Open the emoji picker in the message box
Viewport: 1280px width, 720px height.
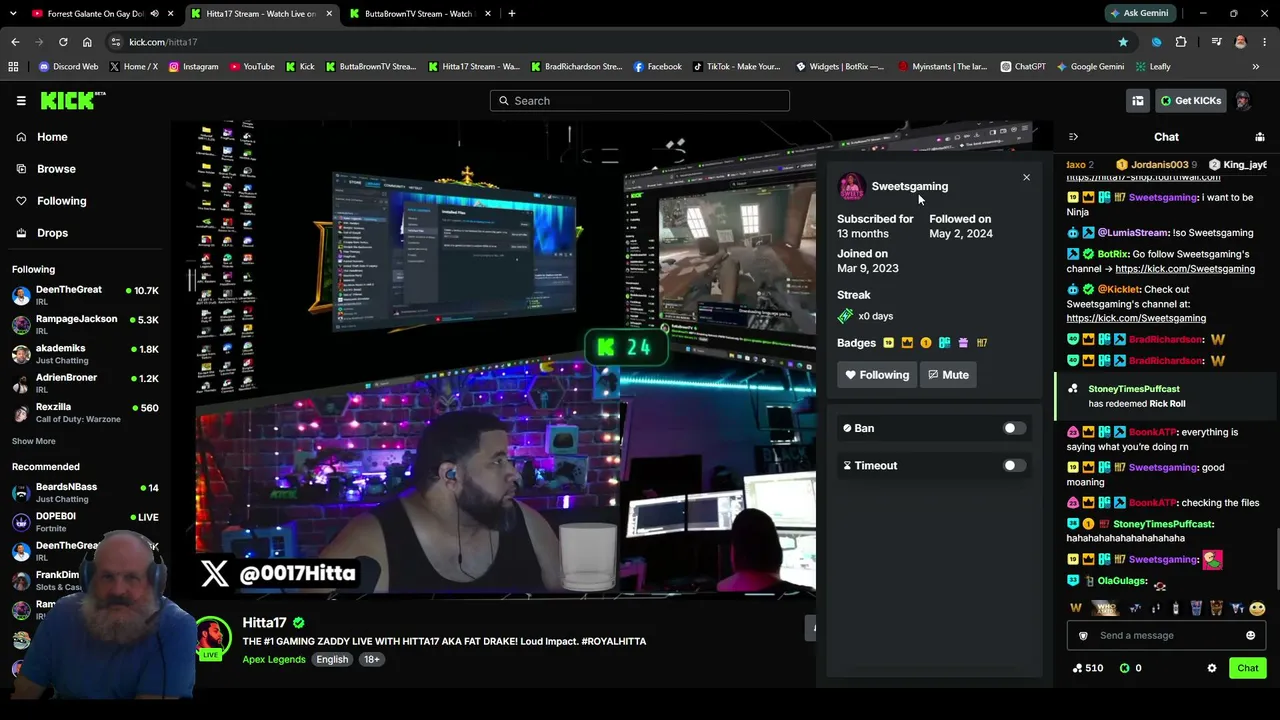pyautogui.click(x=1250, y=635)
